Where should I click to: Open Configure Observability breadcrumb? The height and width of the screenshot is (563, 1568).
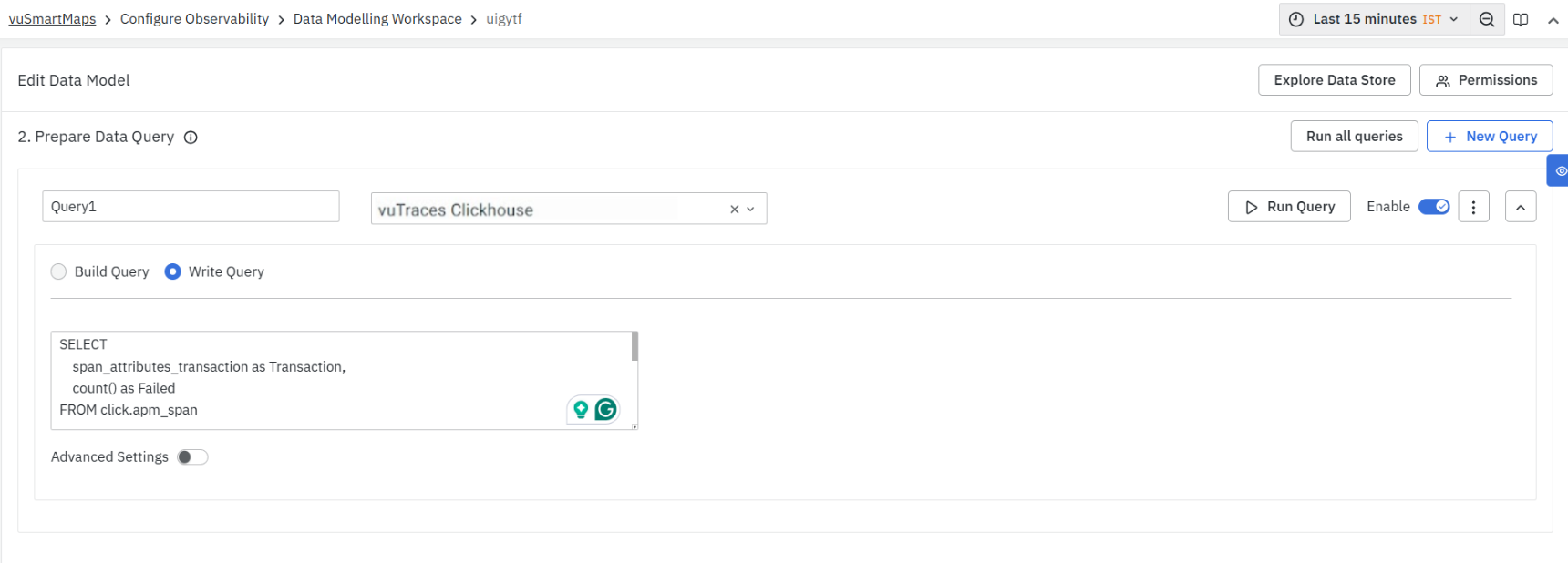tap(194, 19)
